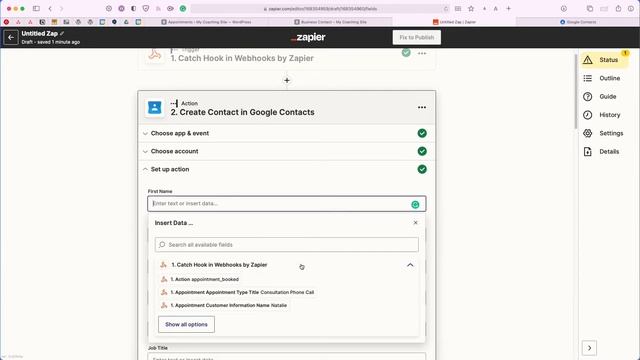This screenshot has height=360, width=640.
Task: Open the three-dot menu on the Catch Hook step
Action: pos(422,53)
